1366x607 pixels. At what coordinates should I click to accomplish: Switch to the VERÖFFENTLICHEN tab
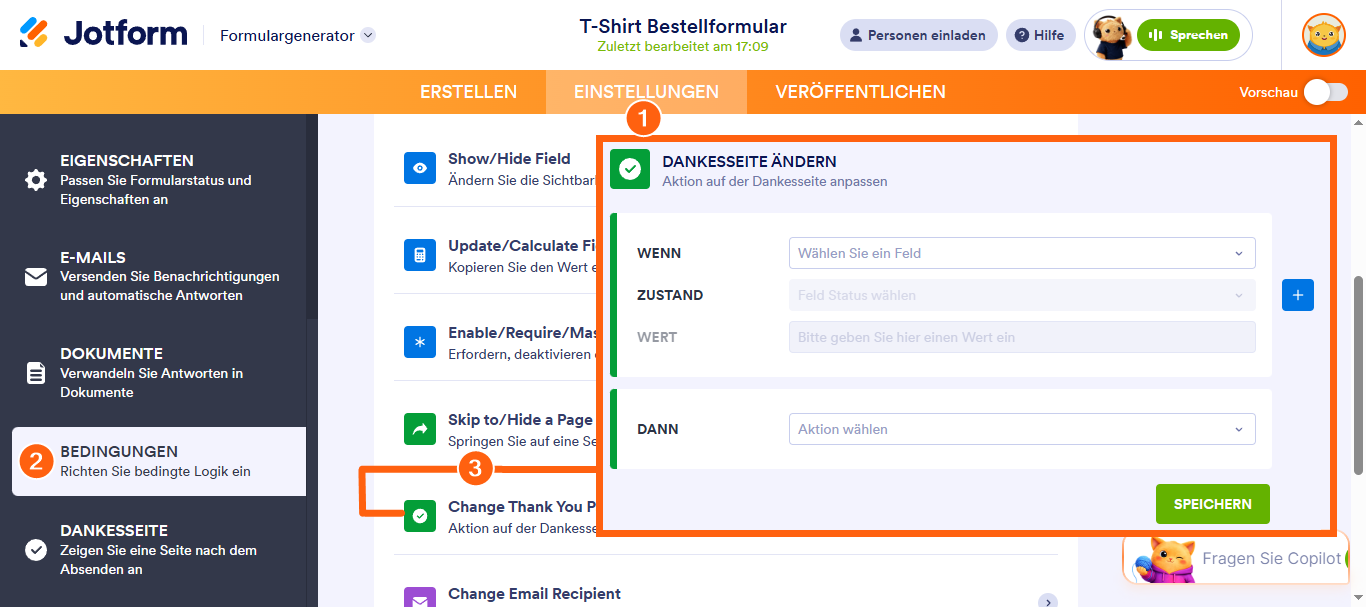860,92
